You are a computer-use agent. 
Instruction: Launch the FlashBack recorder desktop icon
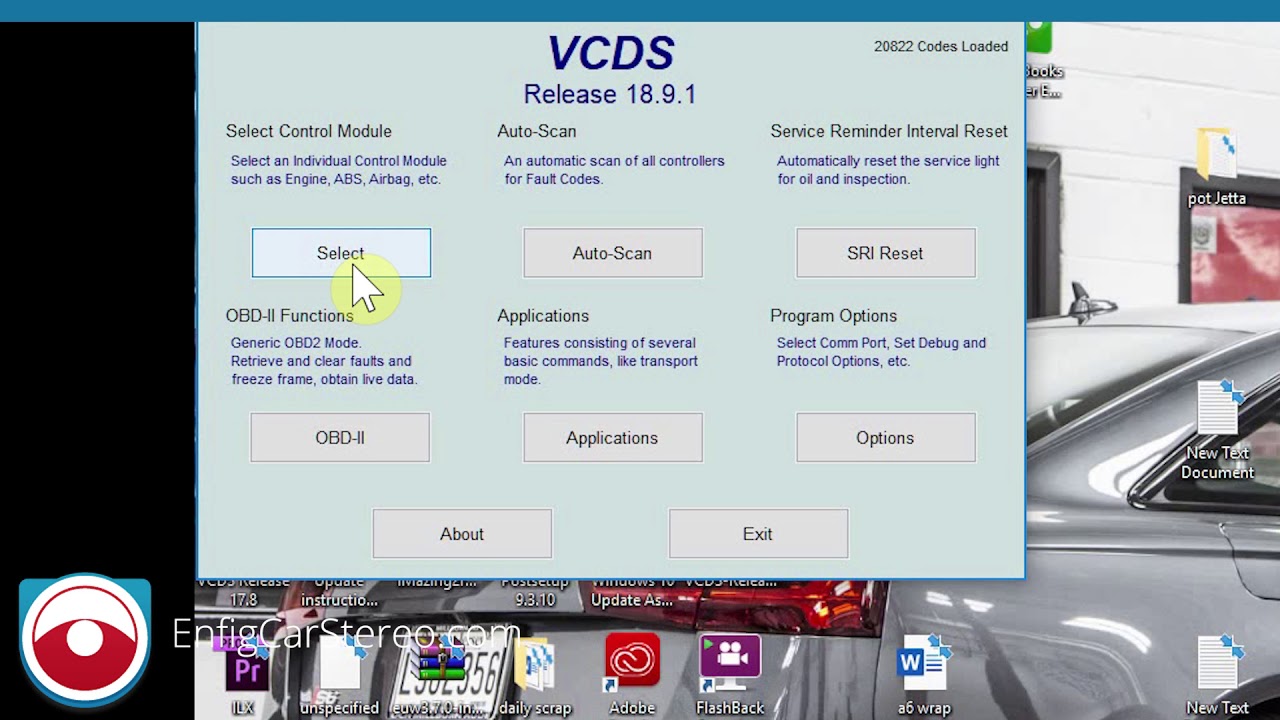point(730,674)
